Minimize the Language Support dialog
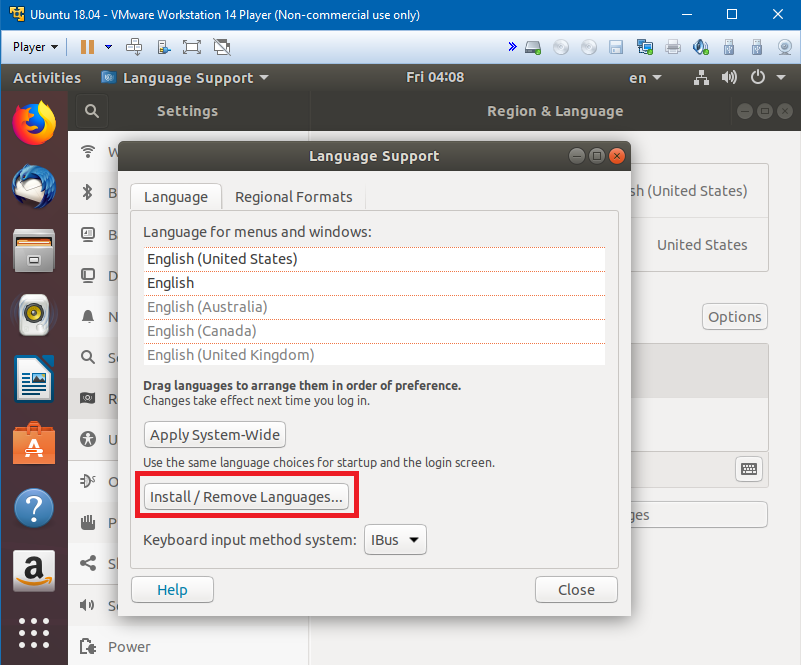The width and height of the screenshot is (801, 665). point(577,156)
